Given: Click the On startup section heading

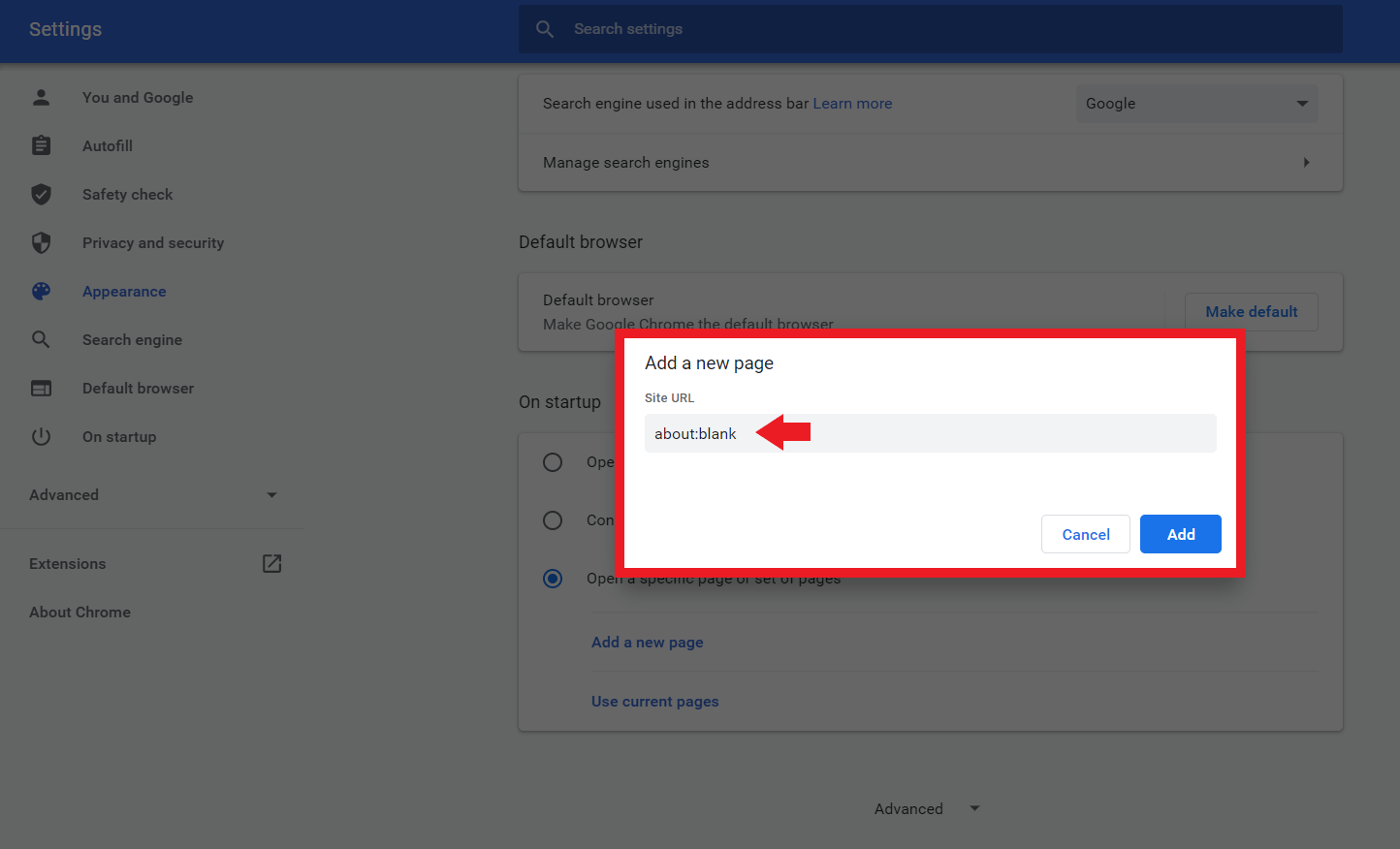Looking at the screenshot, I should coord(559,401).
